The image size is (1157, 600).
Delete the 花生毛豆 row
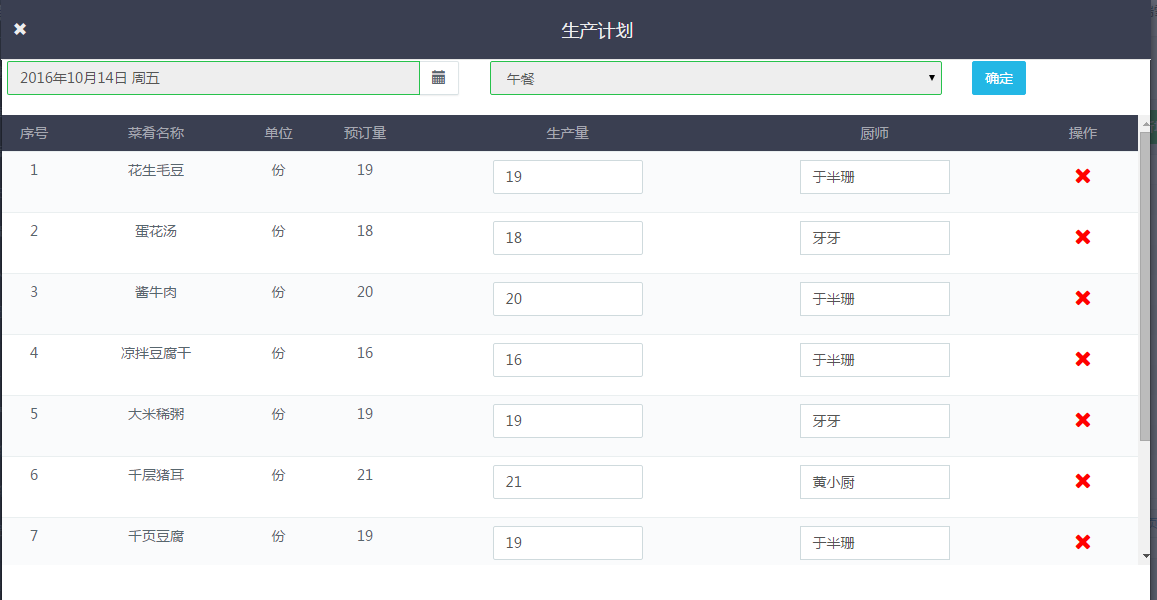point(1082,177)
